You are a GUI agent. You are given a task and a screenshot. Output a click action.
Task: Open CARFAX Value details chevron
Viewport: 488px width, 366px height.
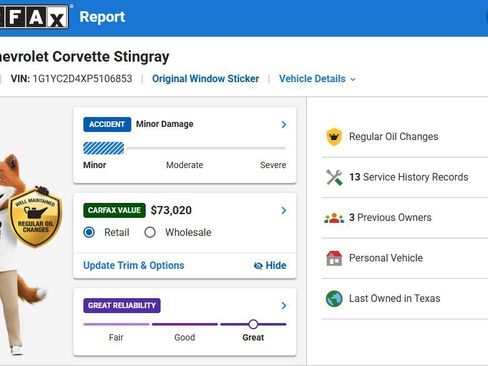click(x=284, y=210)
